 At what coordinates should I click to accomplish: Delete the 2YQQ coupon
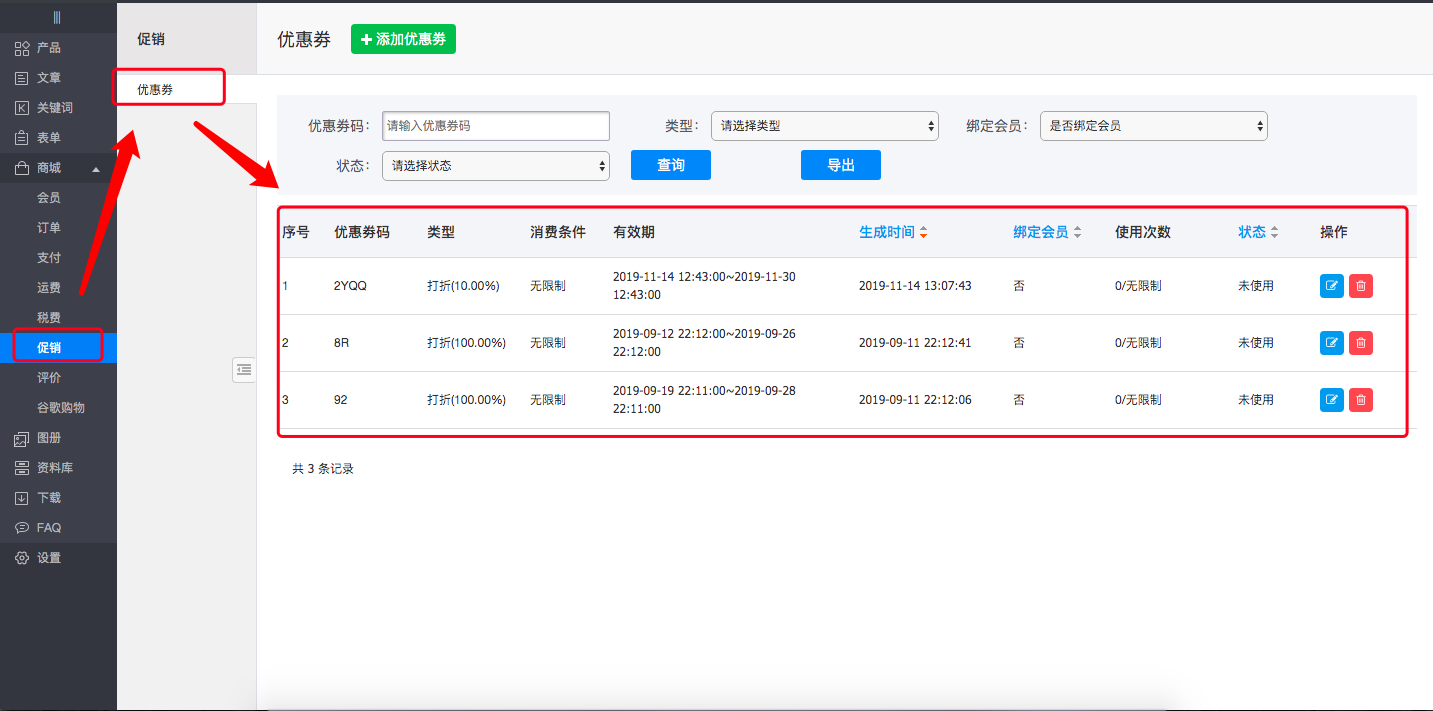[x=1360, y=286]
